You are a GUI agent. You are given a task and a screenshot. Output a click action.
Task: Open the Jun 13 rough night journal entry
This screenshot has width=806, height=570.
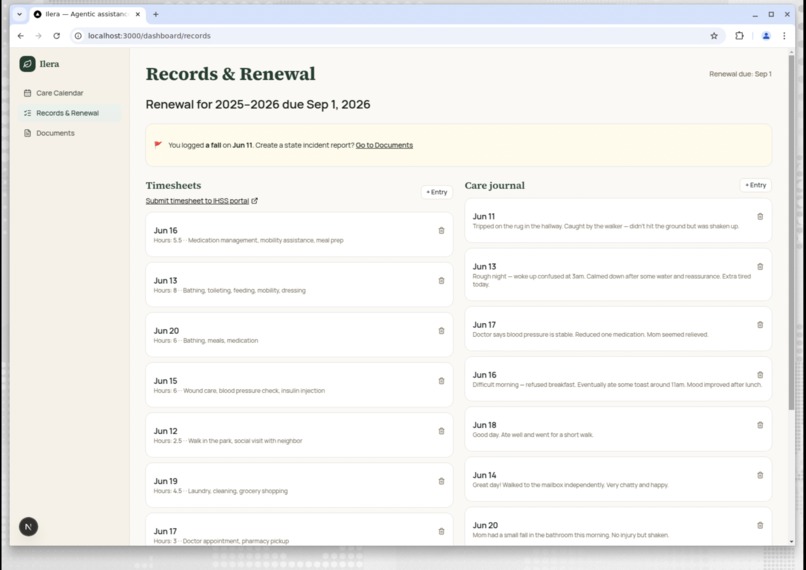(x=618, y=274)
